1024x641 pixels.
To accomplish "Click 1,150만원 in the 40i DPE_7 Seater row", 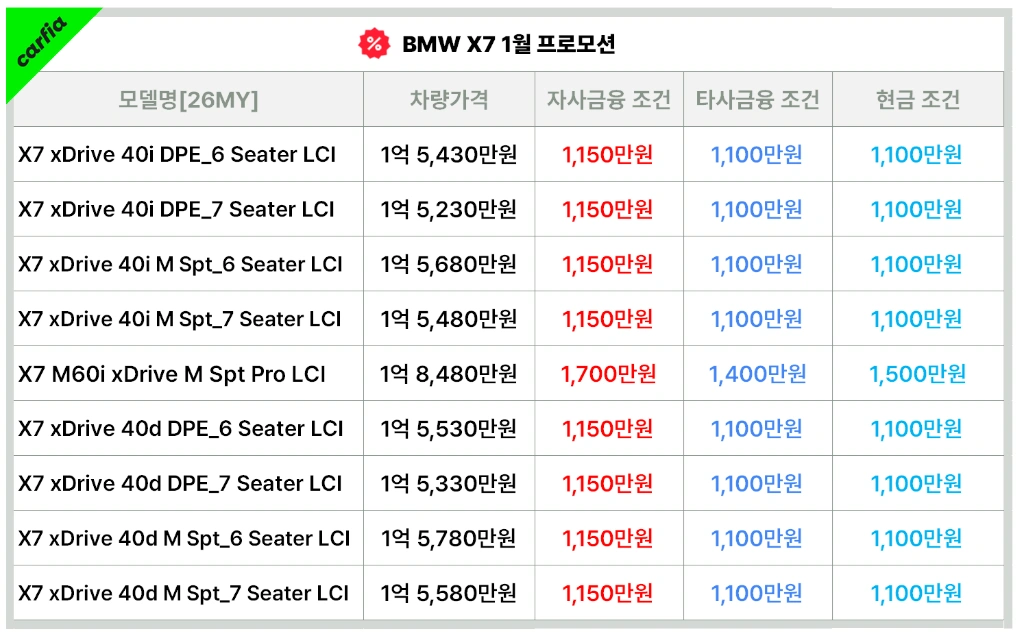I will 608,210.
